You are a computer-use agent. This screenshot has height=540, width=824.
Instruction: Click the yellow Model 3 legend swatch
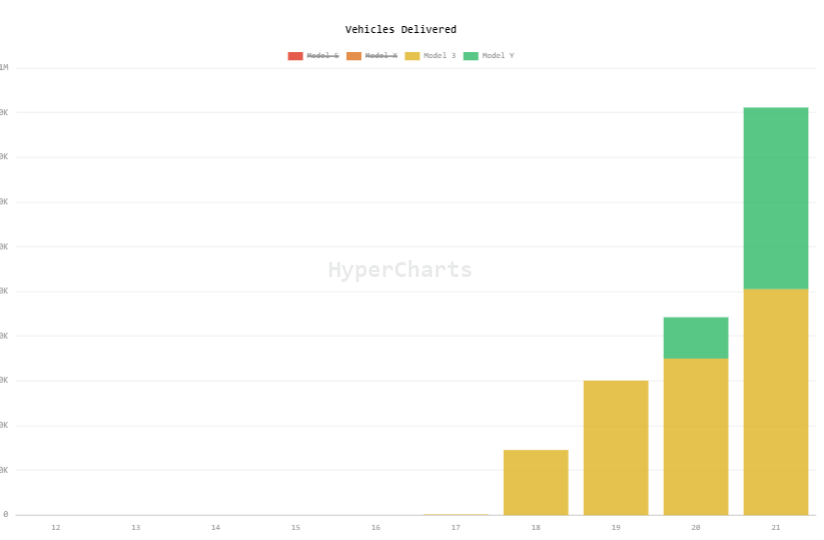[412, 56]
